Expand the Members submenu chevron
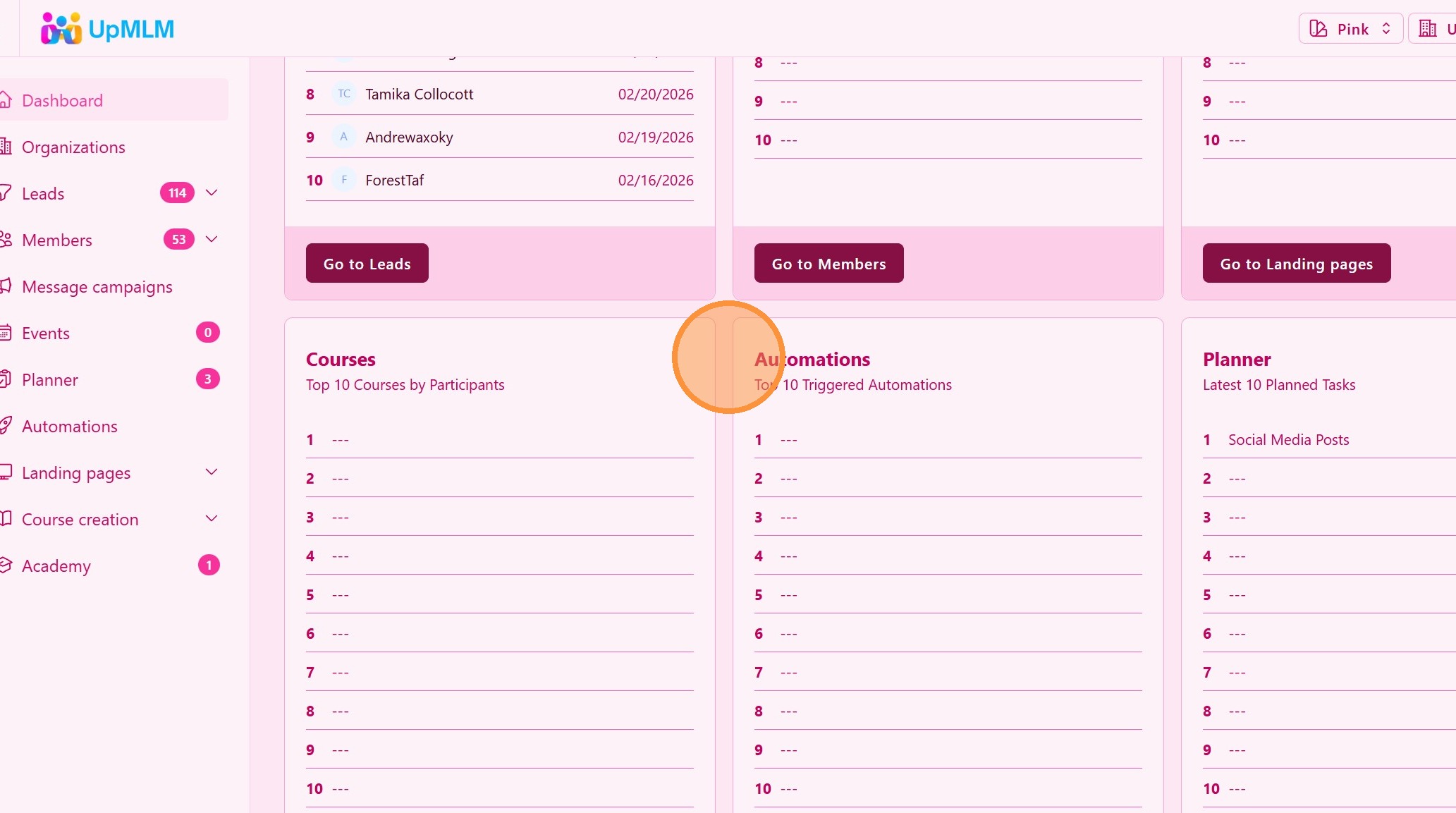Image resolution: width=1456 pixels, height=813 pixels. [212, 239]
